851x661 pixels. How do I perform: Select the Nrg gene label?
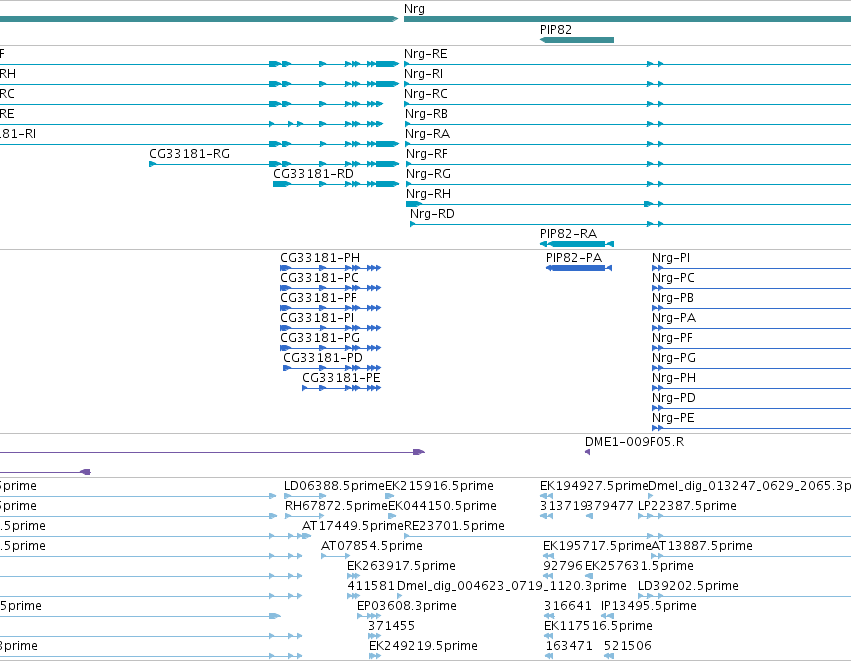pyautogui.click(x=414, y=9)
